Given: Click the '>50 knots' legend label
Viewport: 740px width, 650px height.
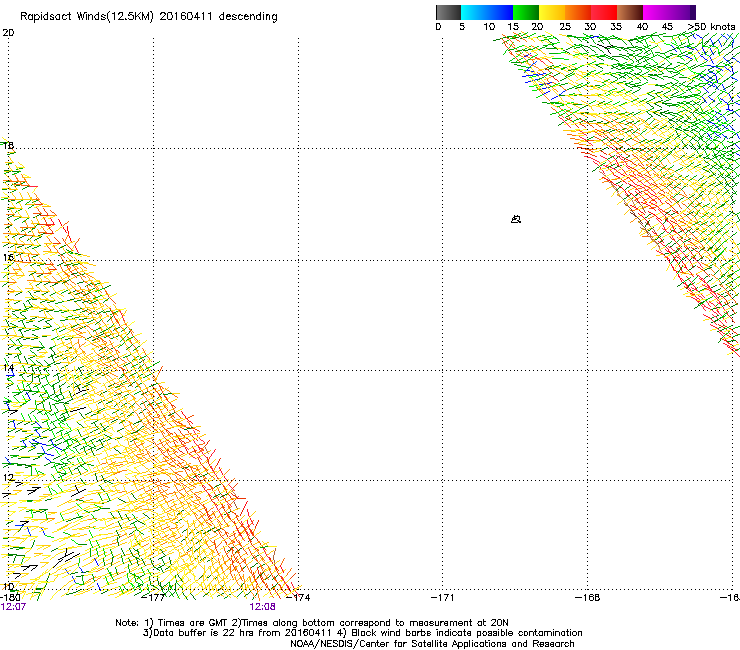Looking at the screenshot, I should point(711,26).
